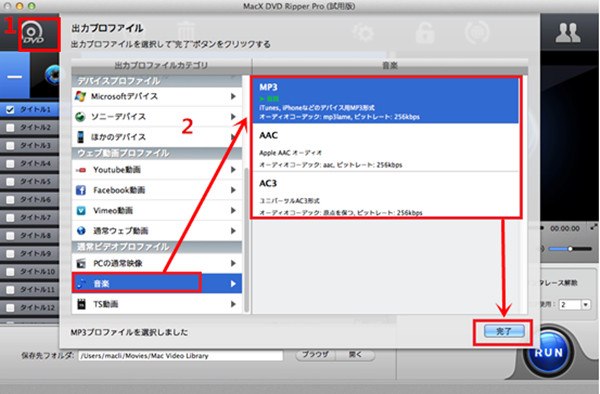
Task: Check the タイトル4 checkbox
Action: click(10, 164)
